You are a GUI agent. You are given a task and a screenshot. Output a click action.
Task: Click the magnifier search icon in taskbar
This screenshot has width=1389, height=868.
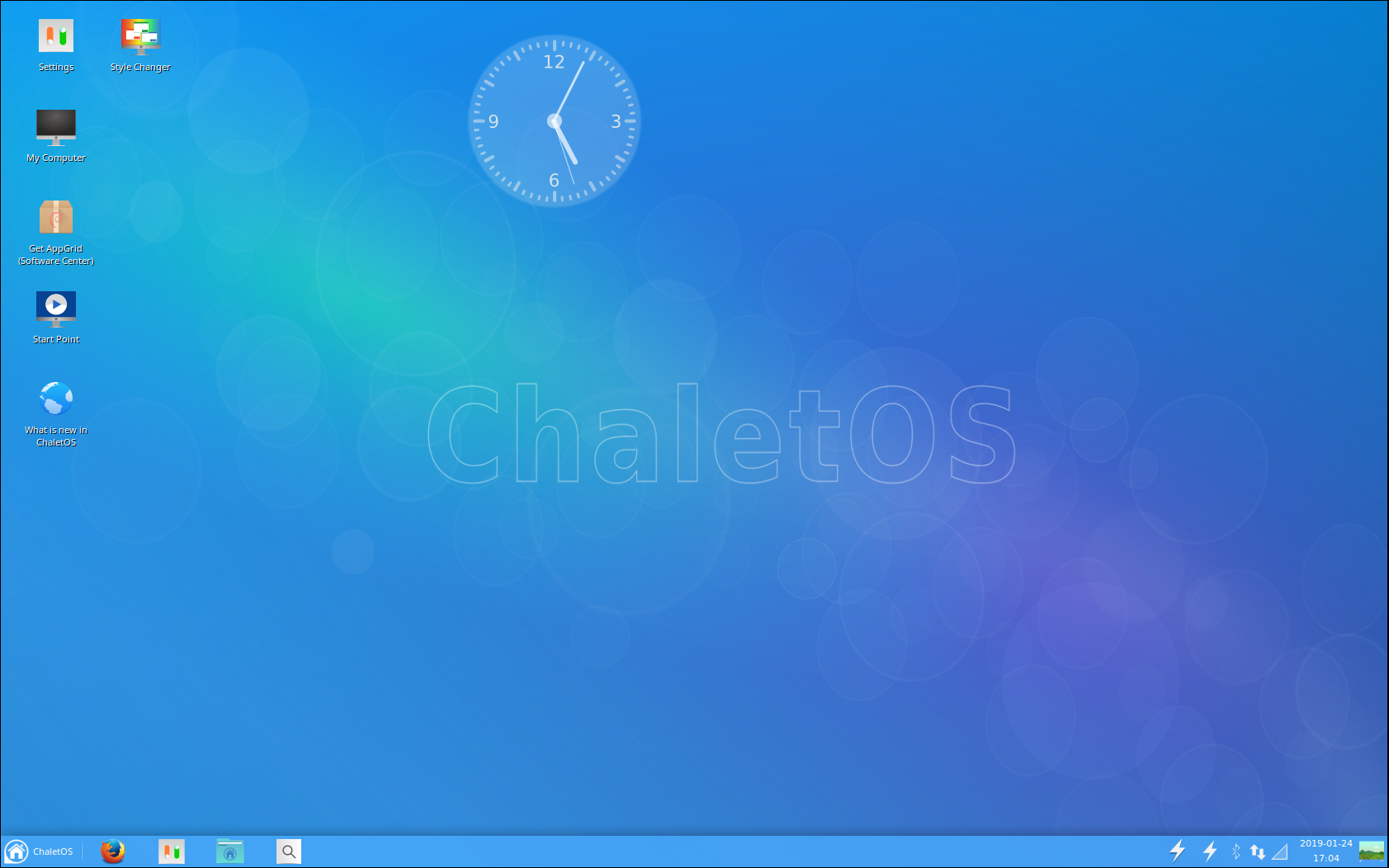(289, 851)
